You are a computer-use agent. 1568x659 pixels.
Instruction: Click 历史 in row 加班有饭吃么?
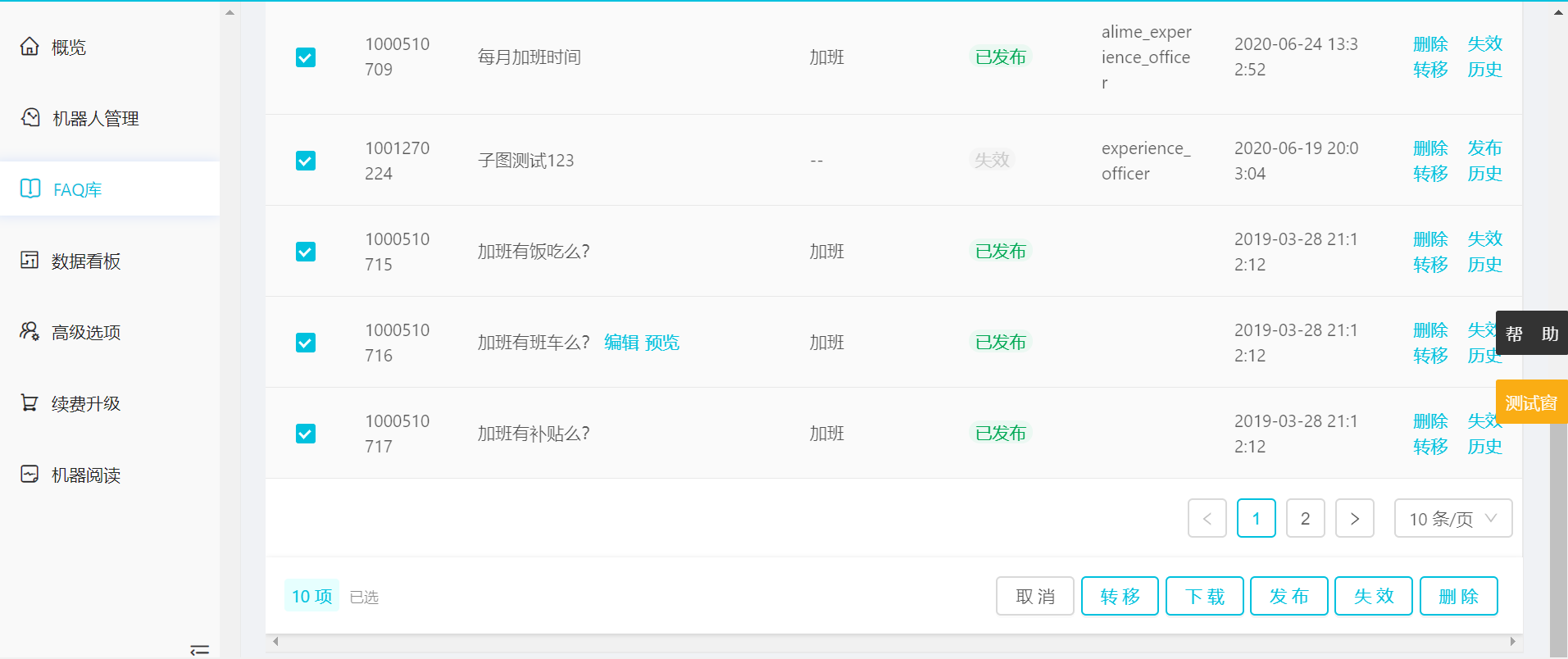pyautogui.click(x=1484, y=265)
